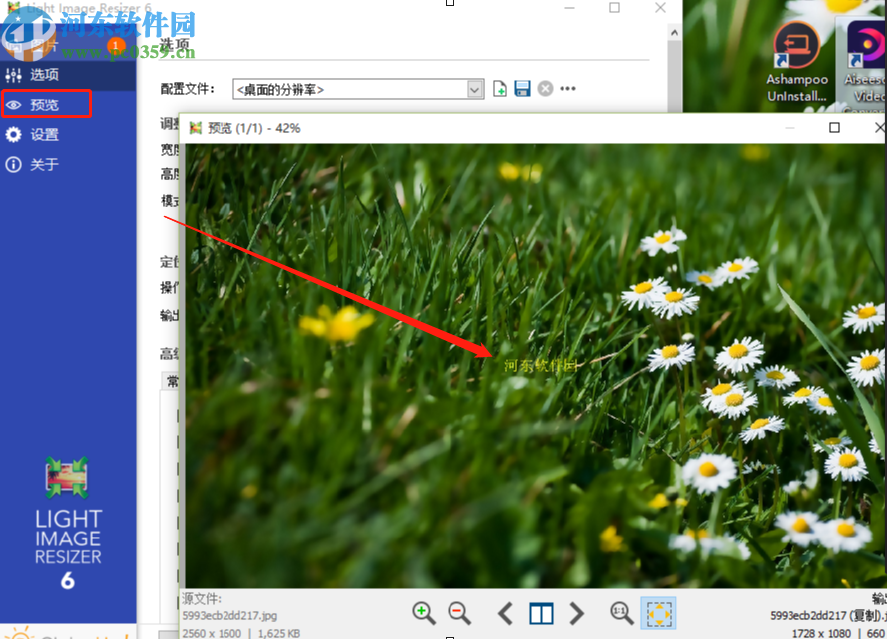Select the zoom in magnifier tool

(x=423, y=613)
